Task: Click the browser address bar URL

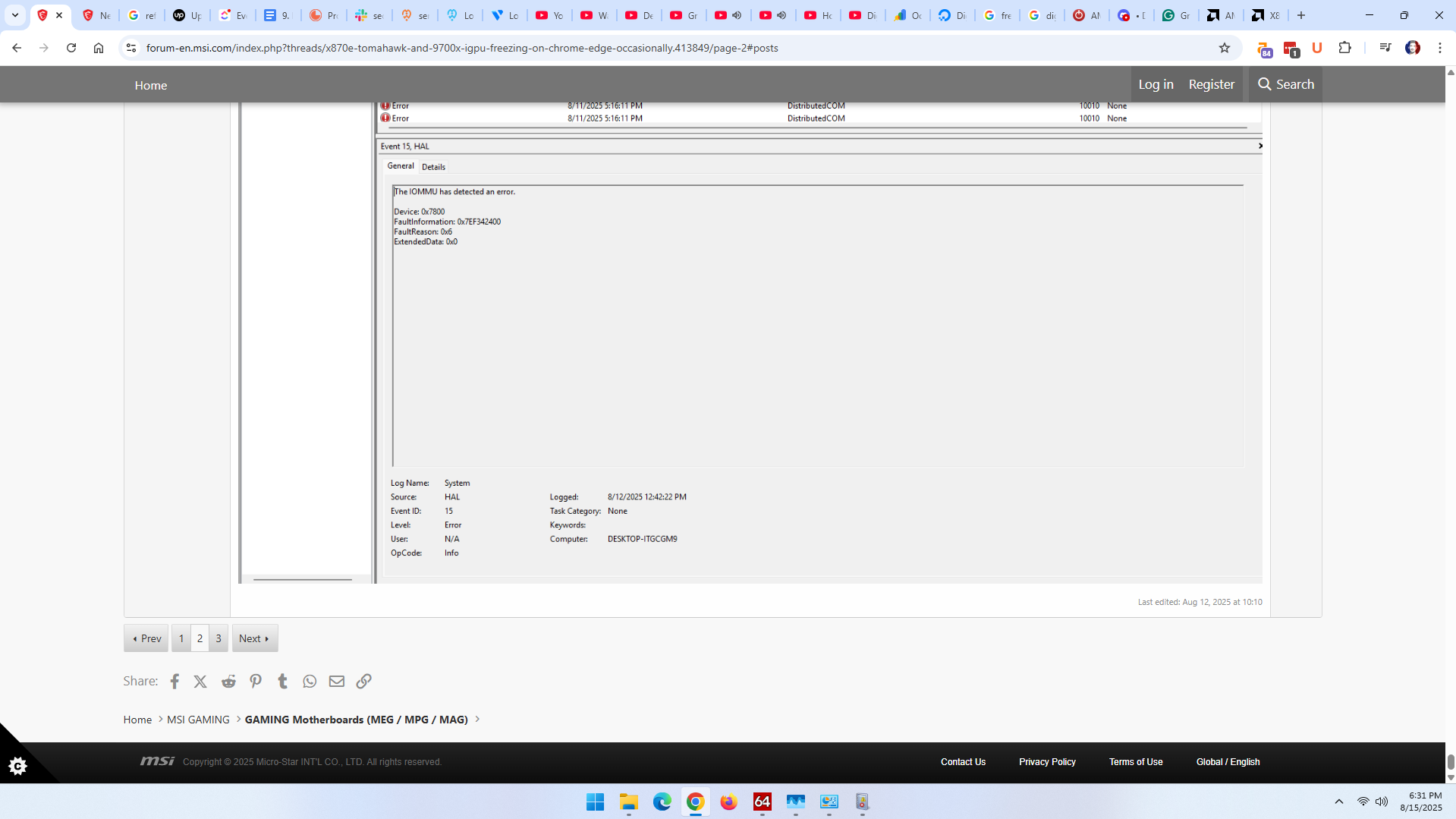Action: coord(461,48)
